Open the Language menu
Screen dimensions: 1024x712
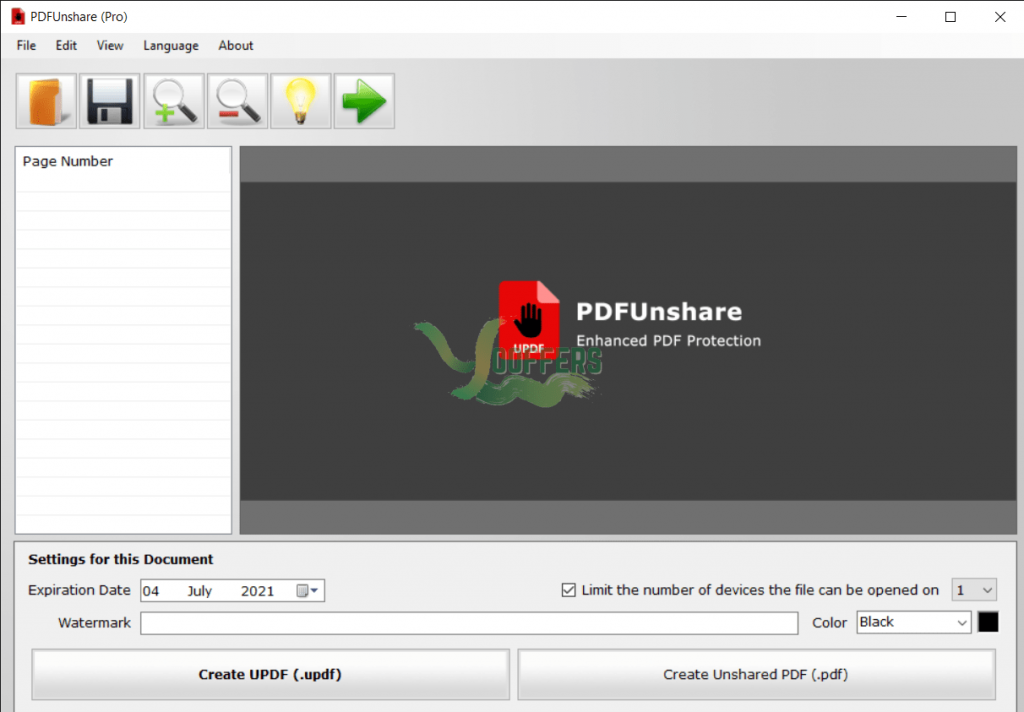170,46
